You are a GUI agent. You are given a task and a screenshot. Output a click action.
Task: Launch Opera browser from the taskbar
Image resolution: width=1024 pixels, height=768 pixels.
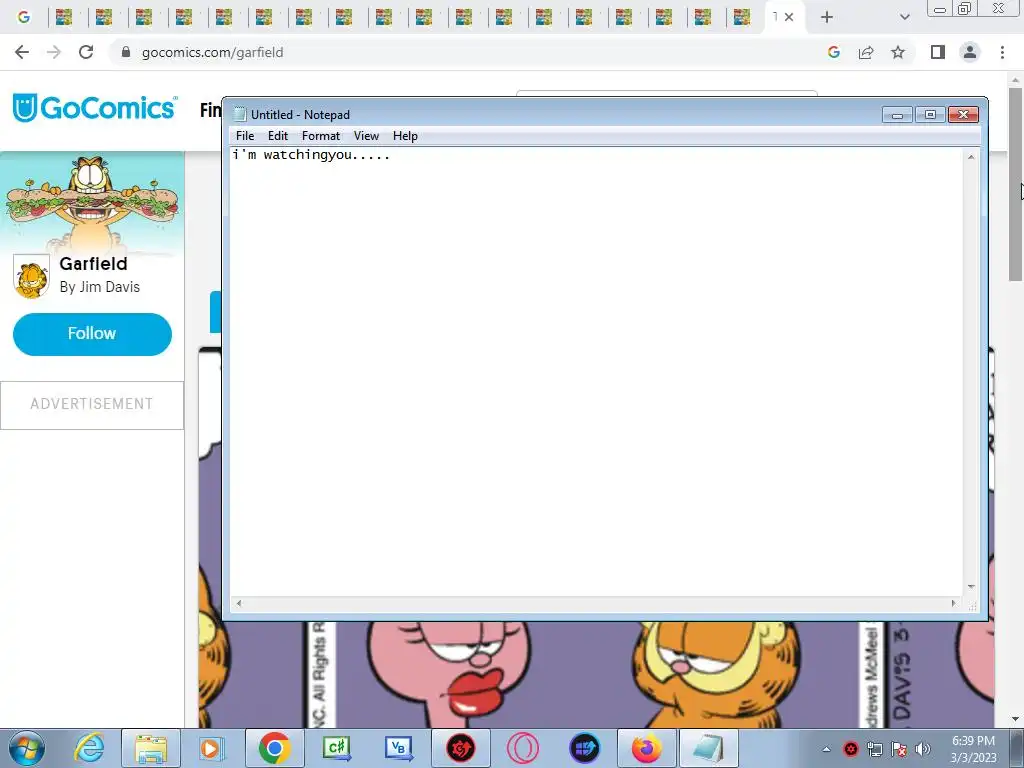click(522, 748)
